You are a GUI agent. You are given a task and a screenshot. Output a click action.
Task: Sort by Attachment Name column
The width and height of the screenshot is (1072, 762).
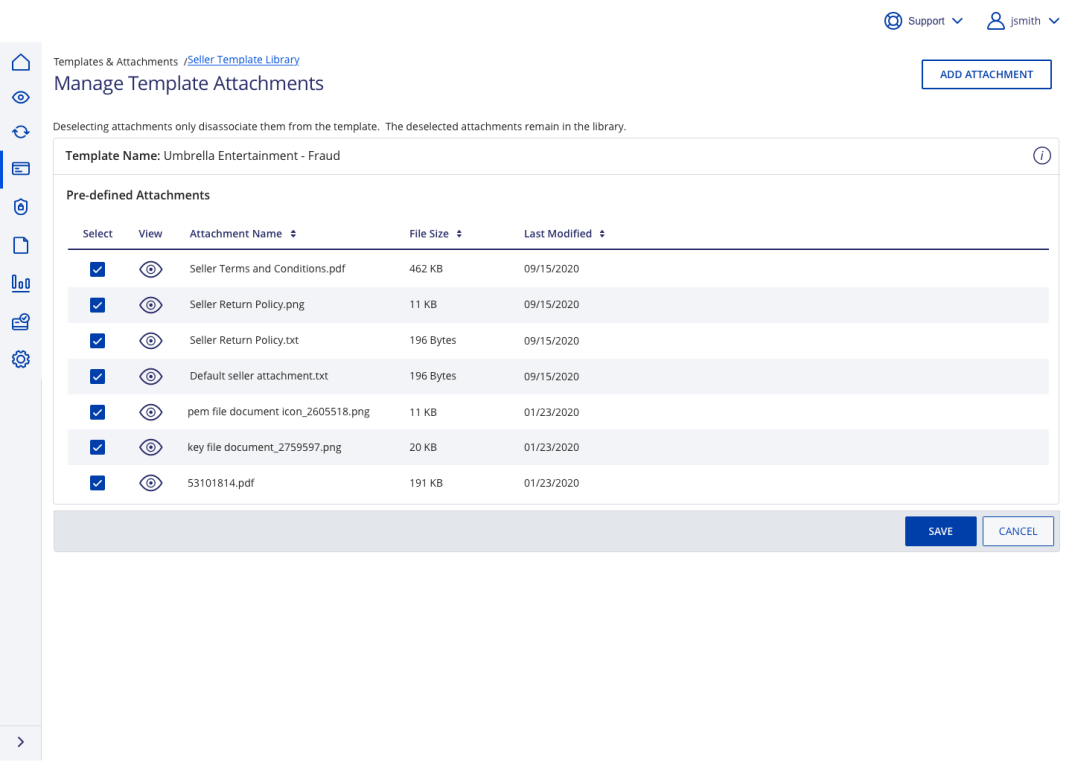[x=243, y=234]
